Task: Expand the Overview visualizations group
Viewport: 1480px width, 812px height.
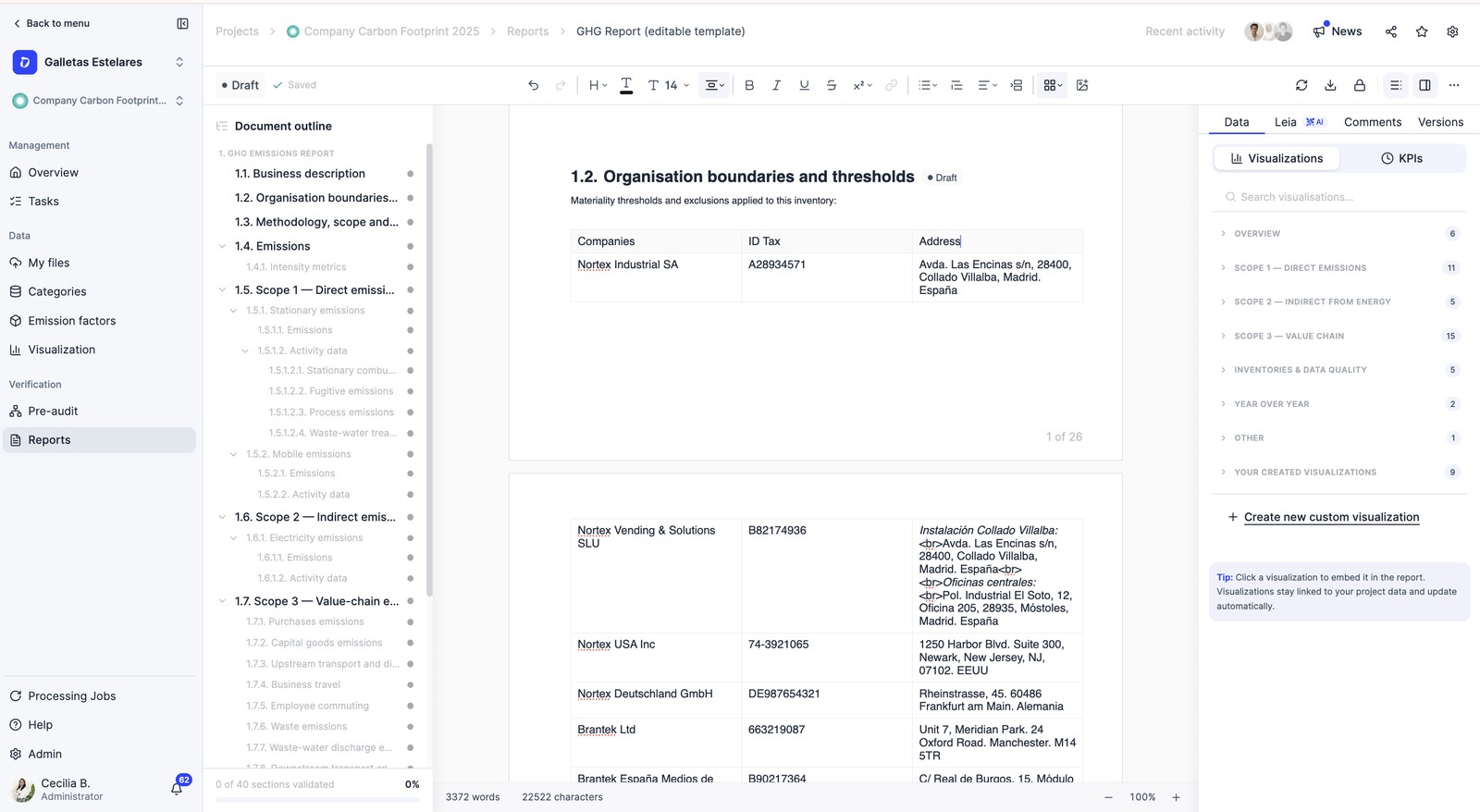Action: coord(1339,234)
